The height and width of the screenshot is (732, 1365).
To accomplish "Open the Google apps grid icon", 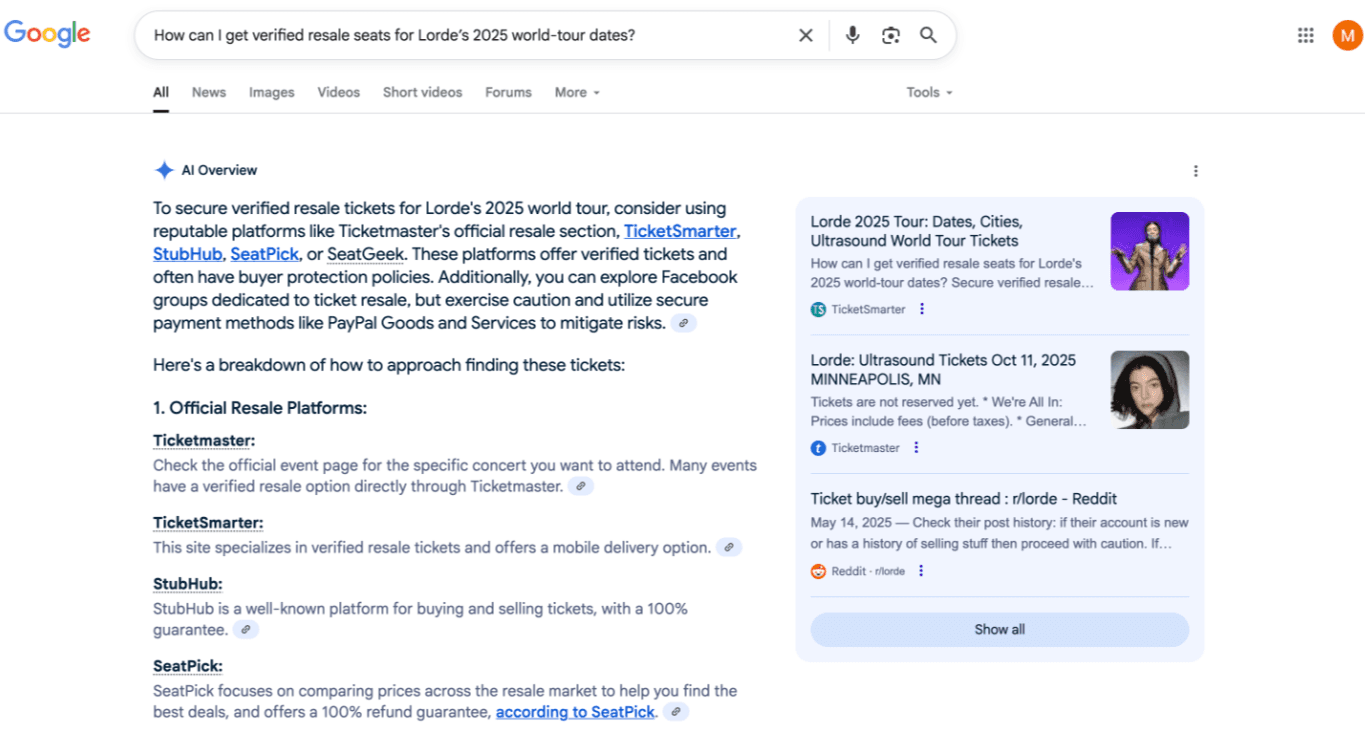I will pos(1305,35).
